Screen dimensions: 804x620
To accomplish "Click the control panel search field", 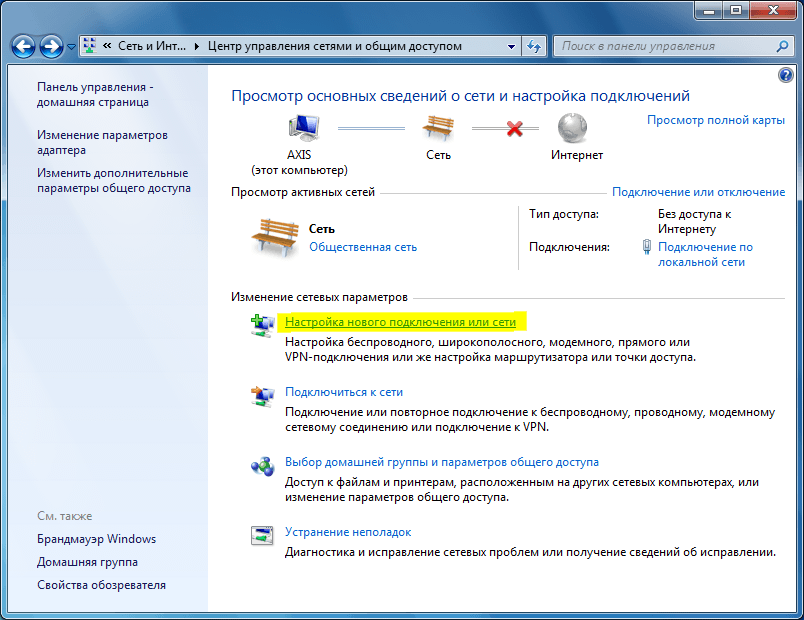I will tap(665, 46).
